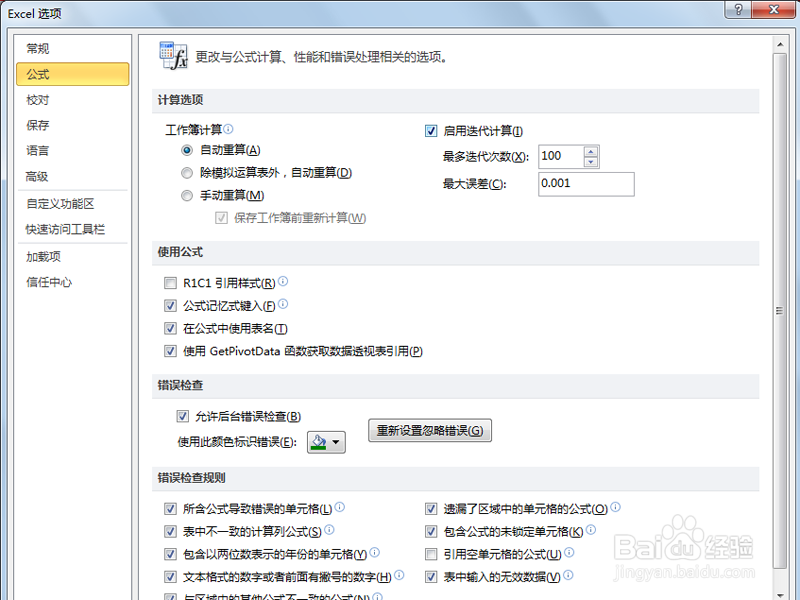Image resolution: width=800 pixels, height=600 pixels.
Task: Open 常规 options category
Action: coord(72,48)
